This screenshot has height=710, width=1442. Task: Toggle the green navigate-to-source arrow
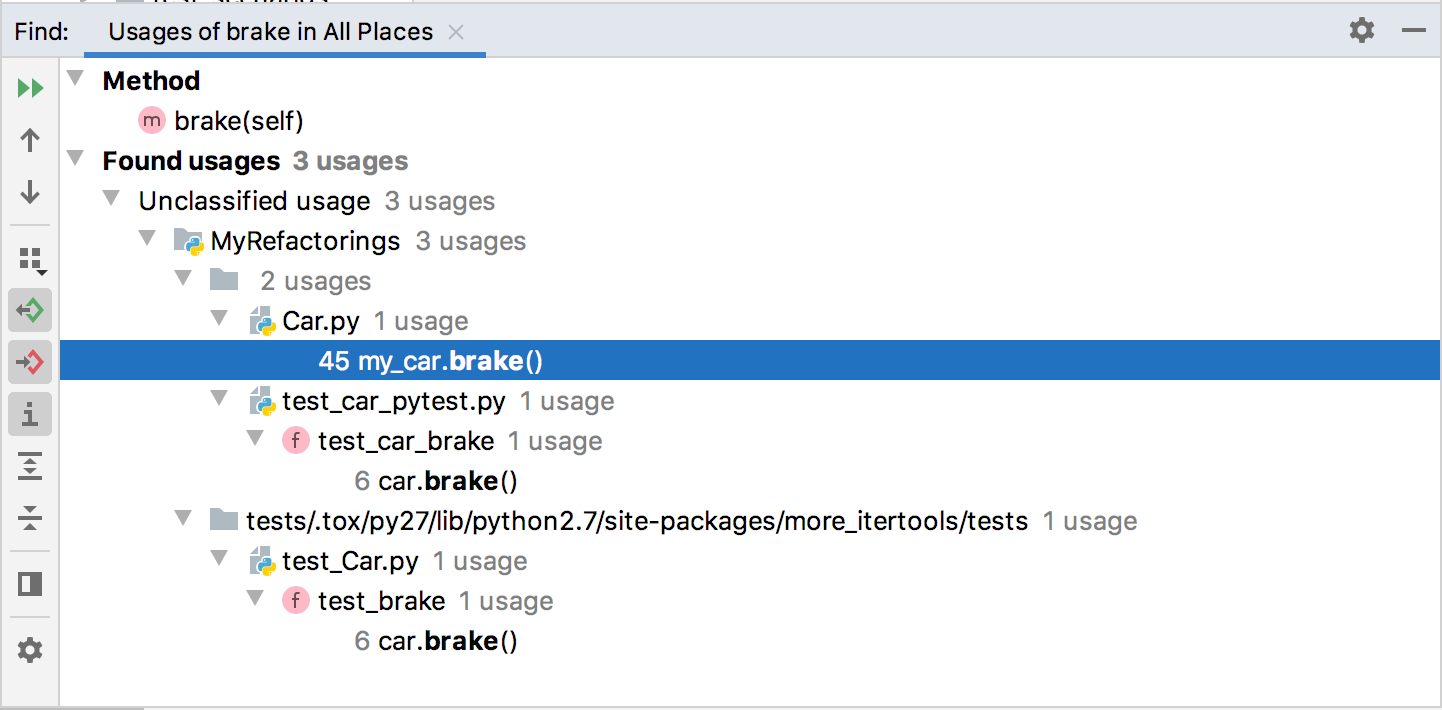point(30,310)
